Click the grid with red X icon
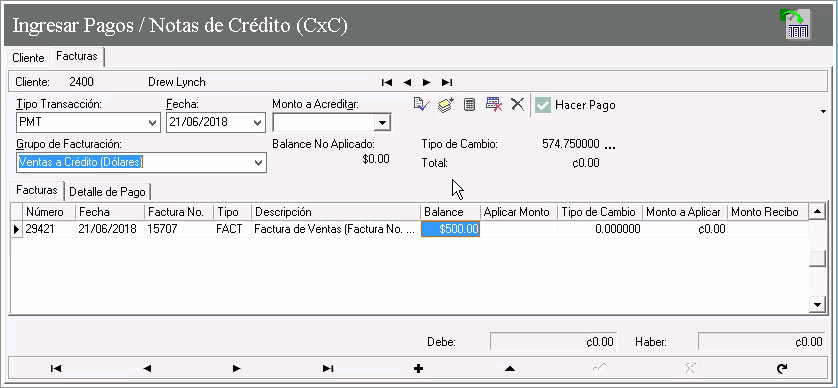This screenshot has height=388, width=838. click(x=493, y=104)
